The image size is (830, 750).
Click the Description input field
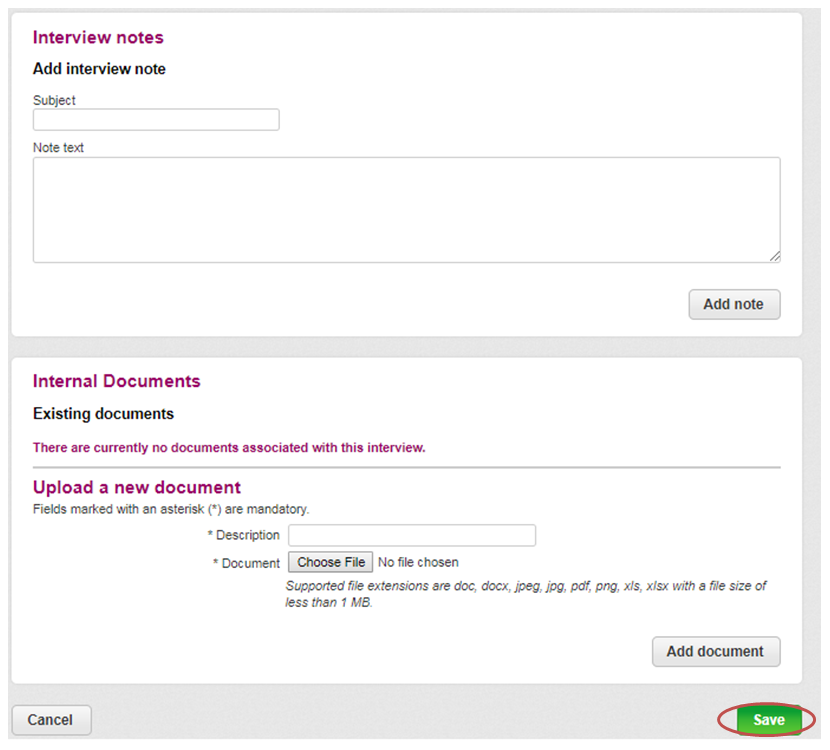click(412, 535)
